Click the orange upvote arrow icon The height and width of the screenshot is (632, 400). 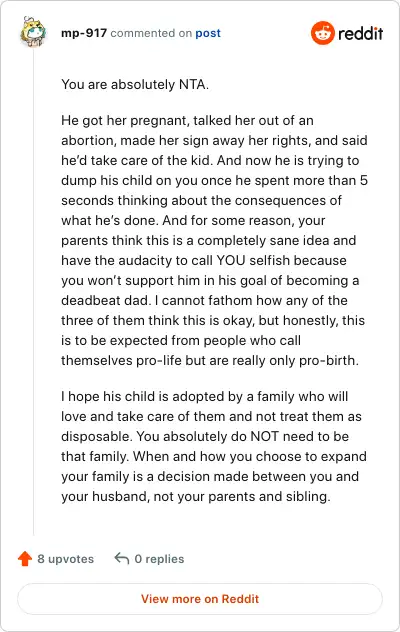25,559
